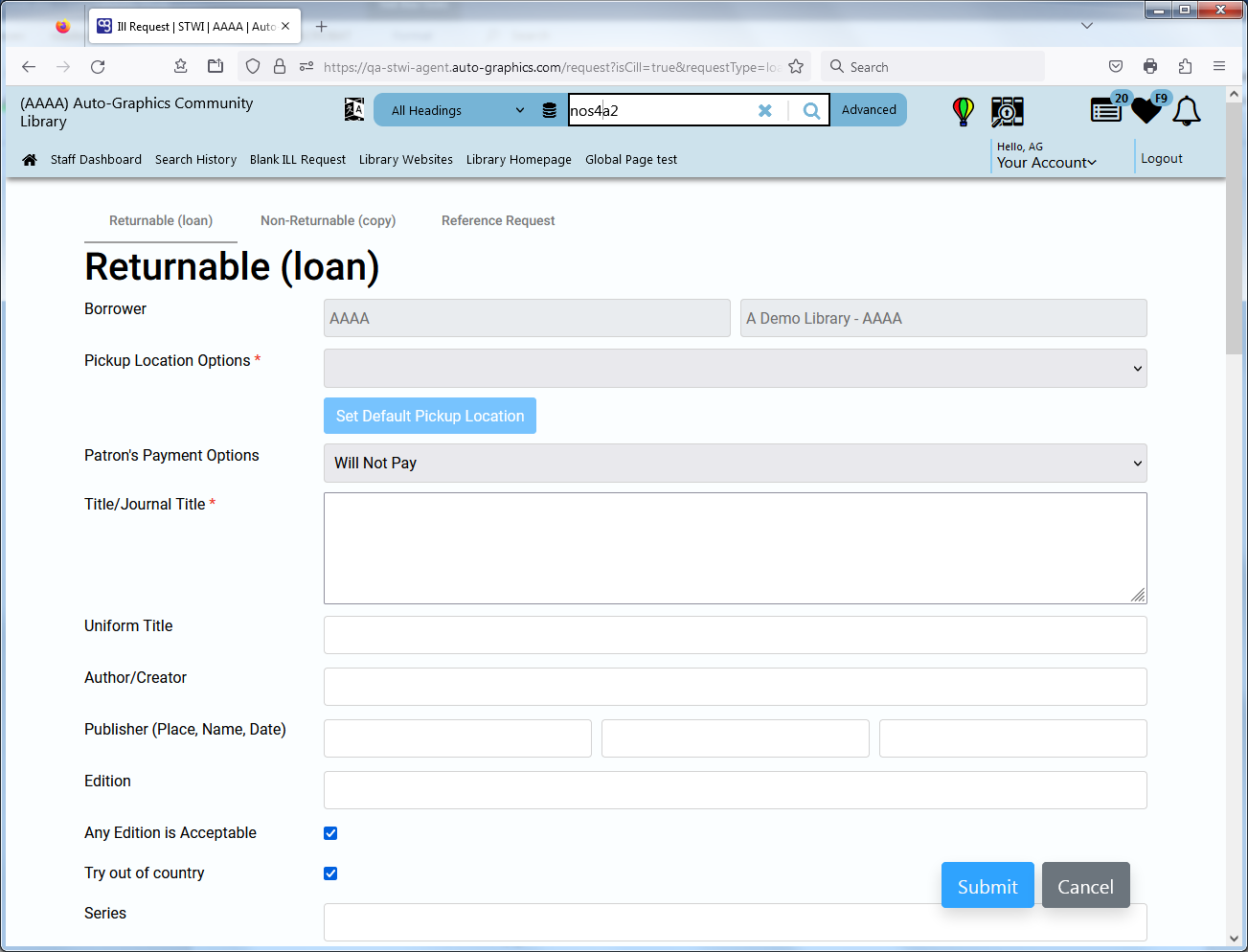Screen dimensions: 1248x952
Task: Click the Save to Pocket icon
Action: tap(1116, 67)
